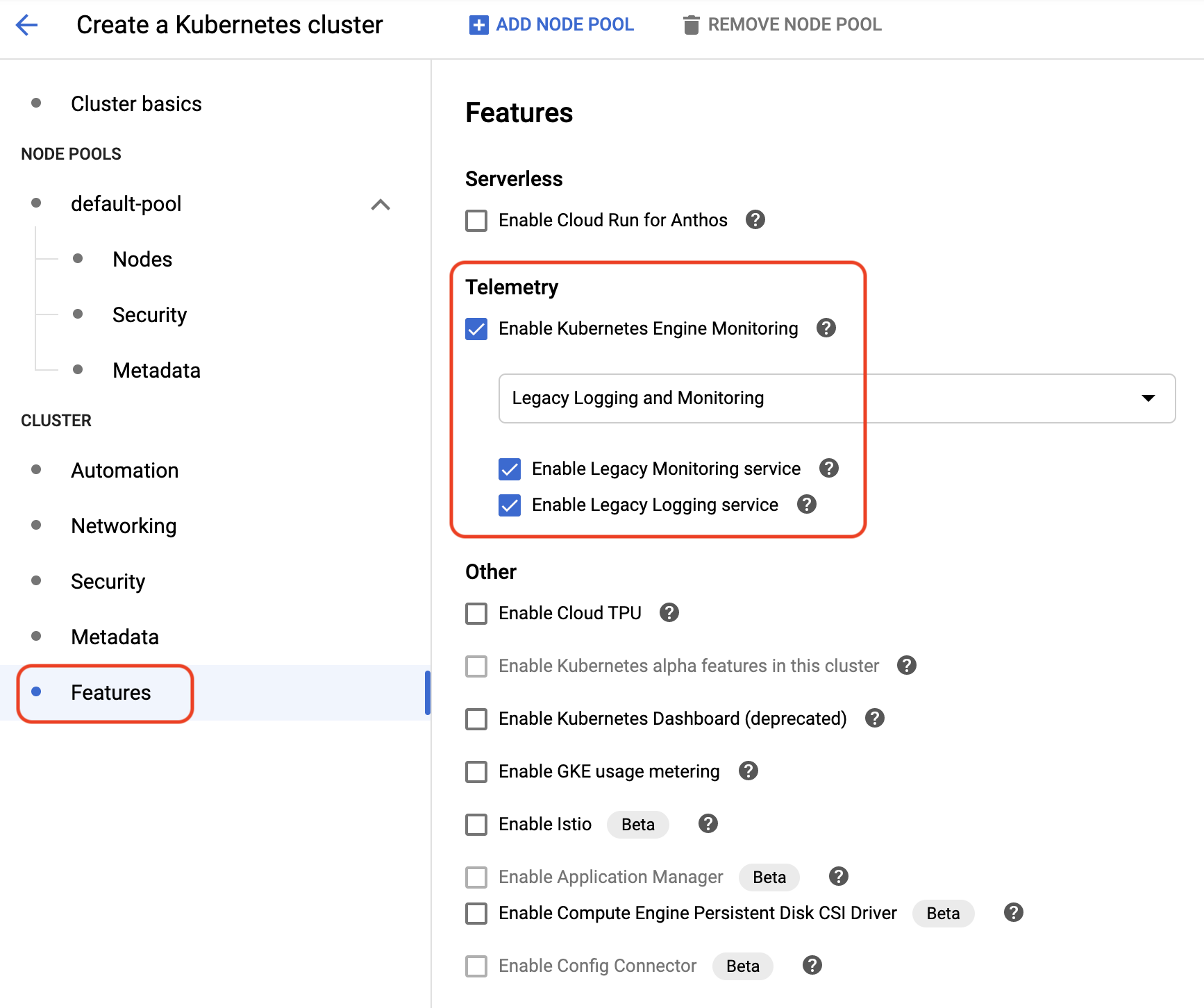
Task: Go to cluster Security section
Action: pos(108,582)
